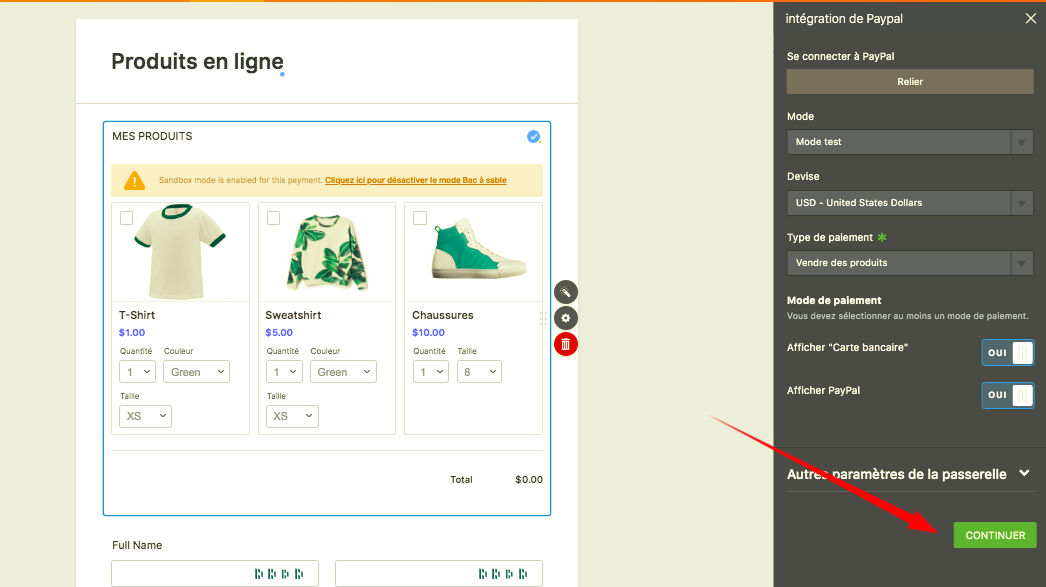Close the intégration de Paypal panel
Screen dimensions: 1046x587
(x=1031, y=19)
